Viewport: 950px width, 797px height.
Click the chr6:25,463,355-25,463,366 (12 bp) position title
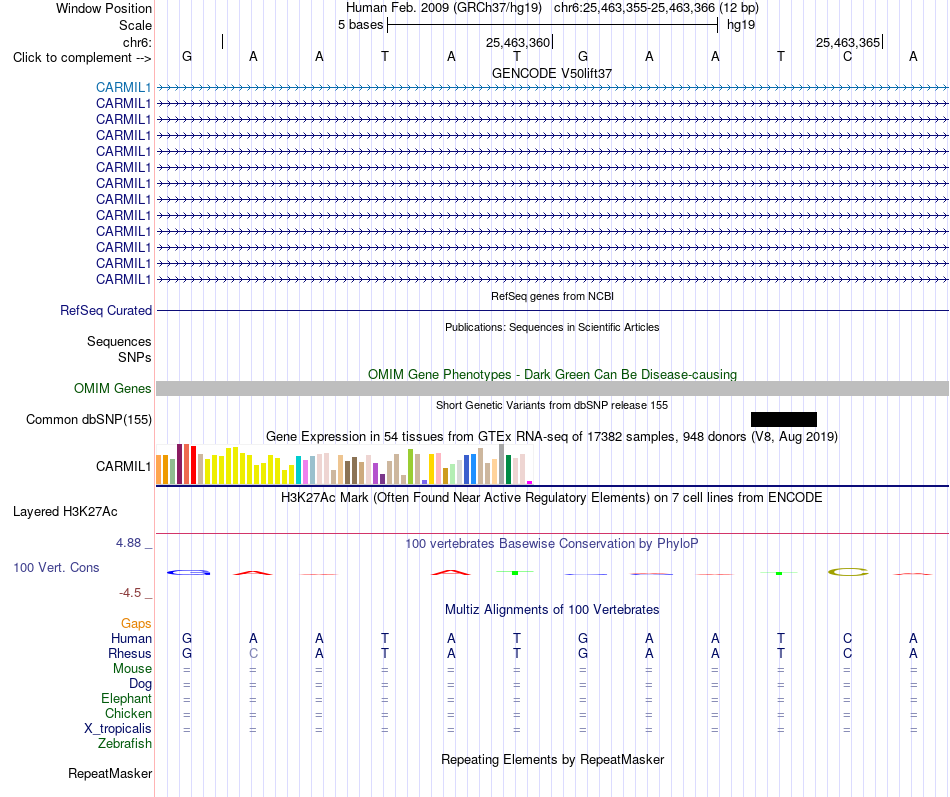[656, 8]
